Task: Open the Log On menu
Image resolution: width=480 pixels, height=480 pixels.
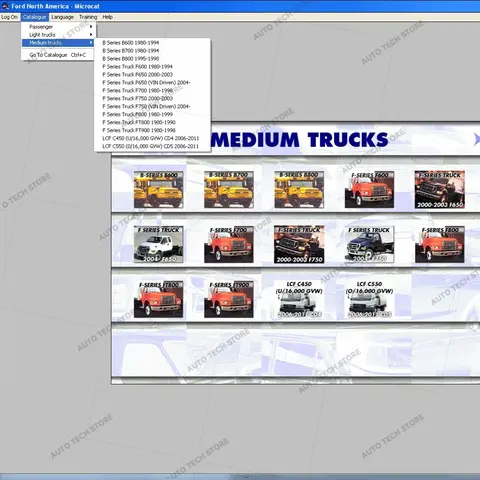Action: point(9,17)
